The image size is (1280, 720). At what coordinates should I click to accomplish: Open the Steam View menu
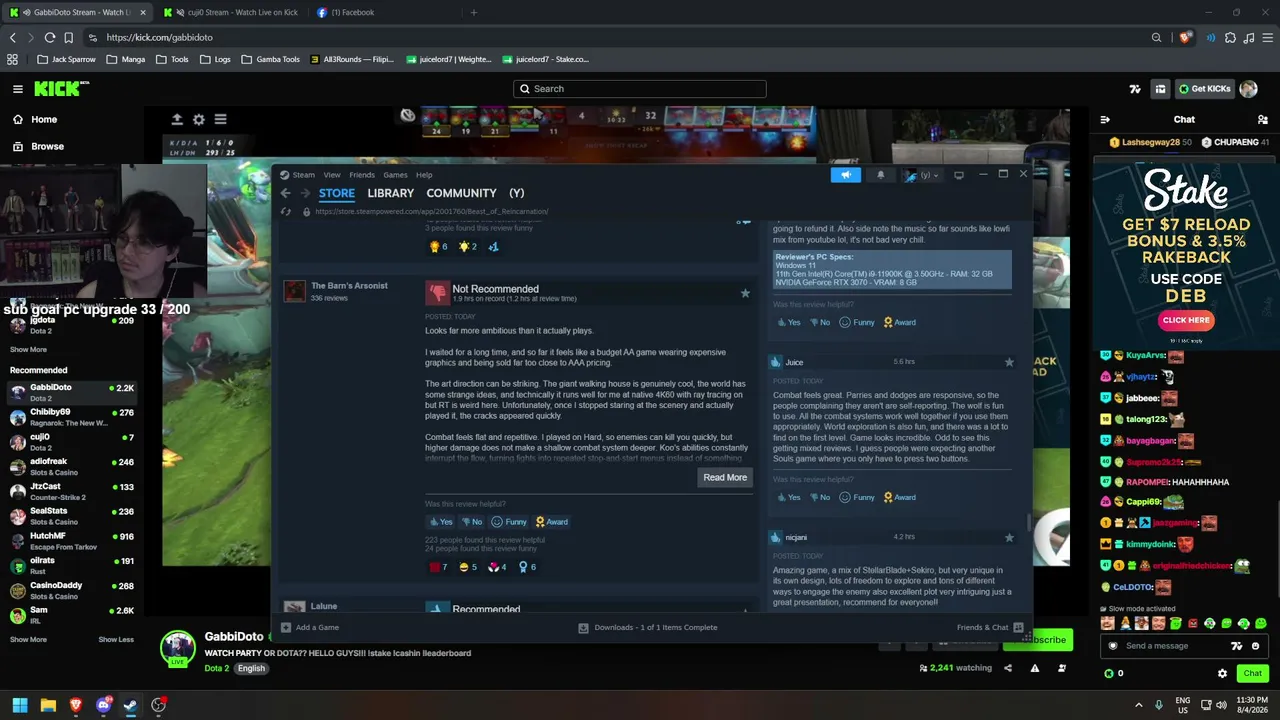click(332, 175)
